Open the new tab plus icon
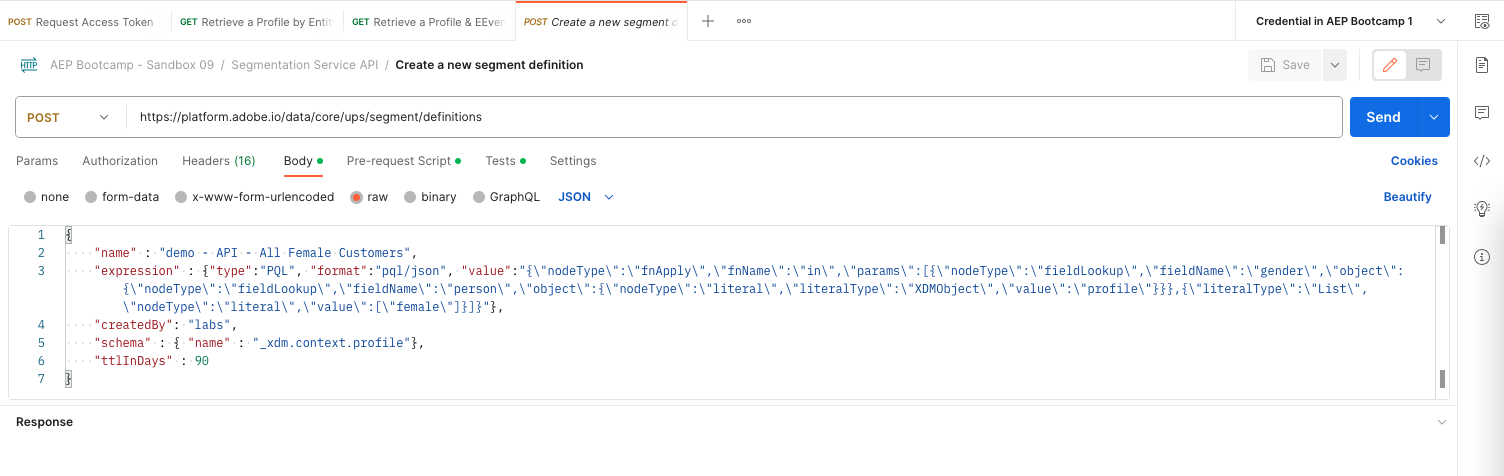 [x=708, y=21]
